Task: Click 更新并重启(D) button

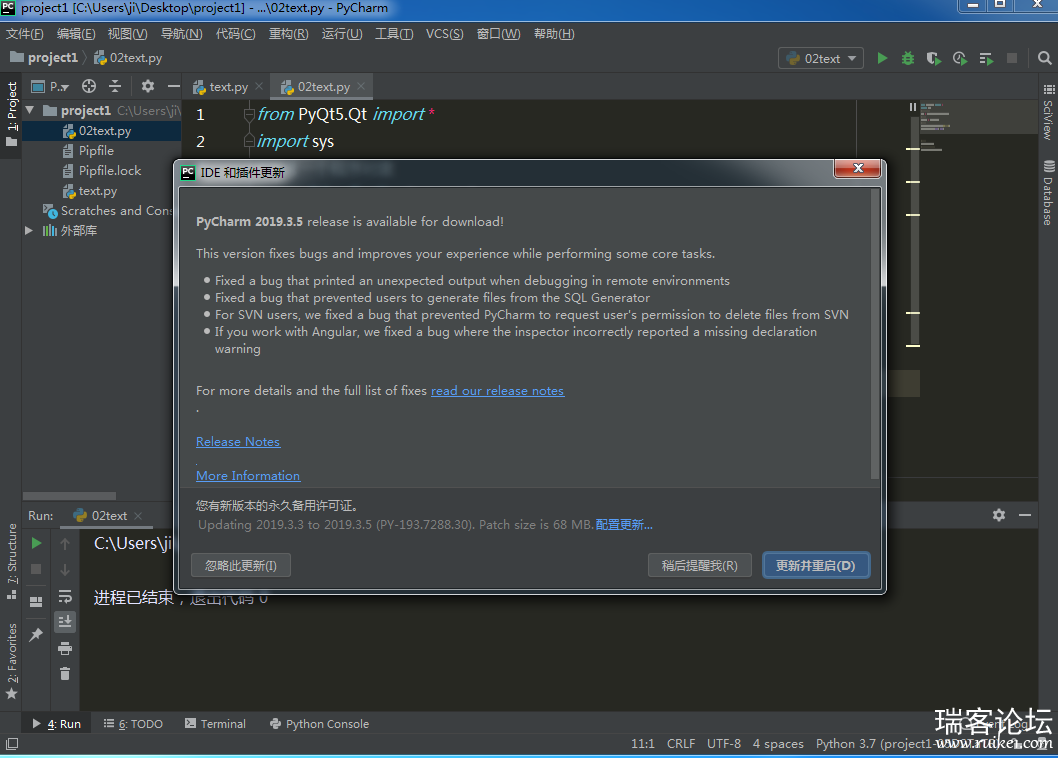Action: pos(816,565)
